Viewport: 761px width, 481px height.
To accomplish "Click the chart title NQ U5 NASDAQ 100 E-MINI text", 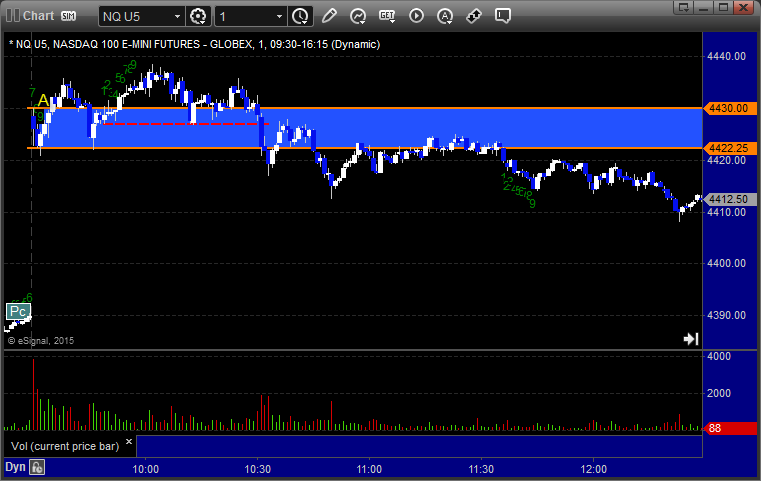I will (x=194, y=44).
